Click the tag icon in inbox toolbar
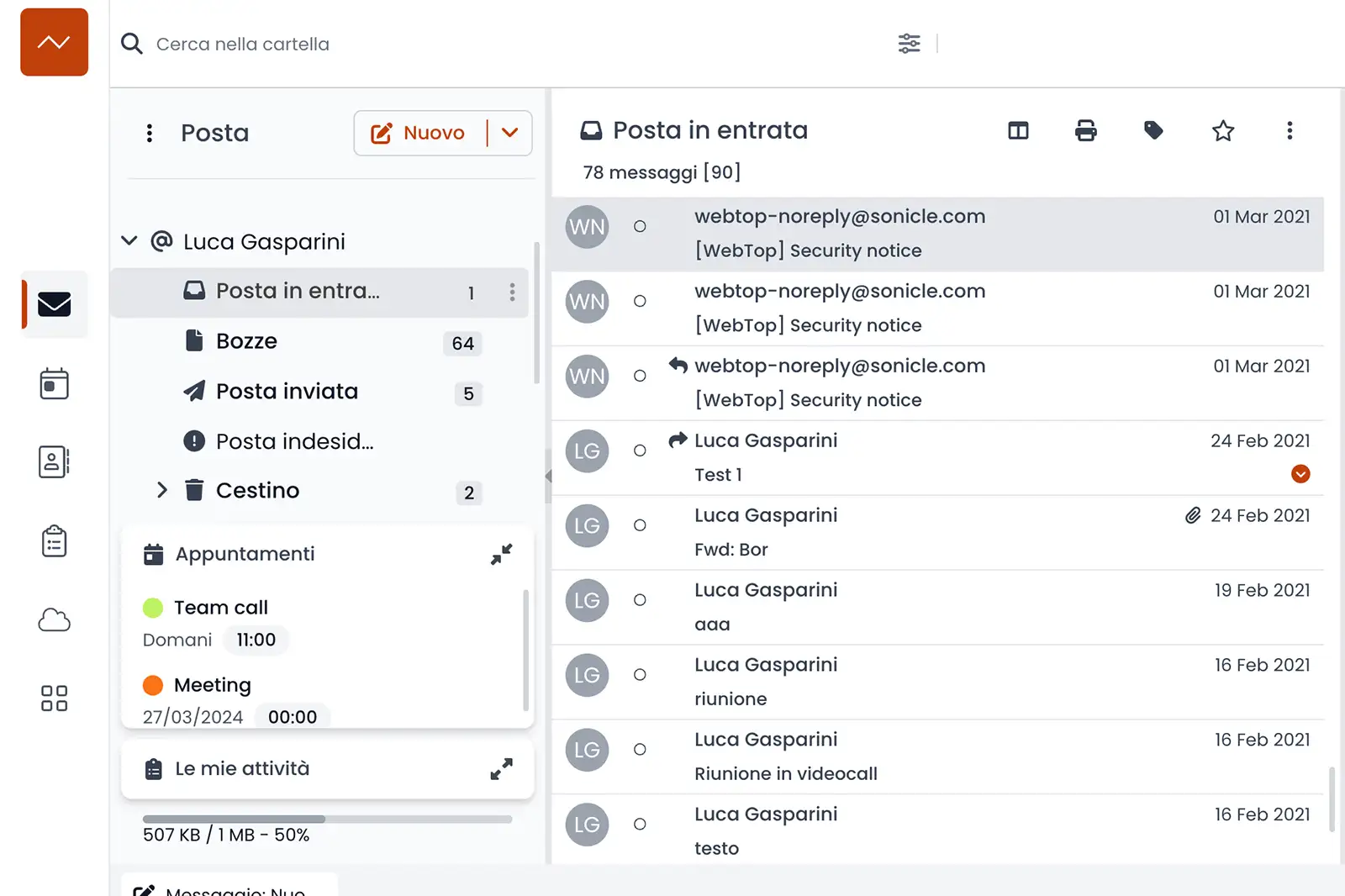 point(1153,130)
